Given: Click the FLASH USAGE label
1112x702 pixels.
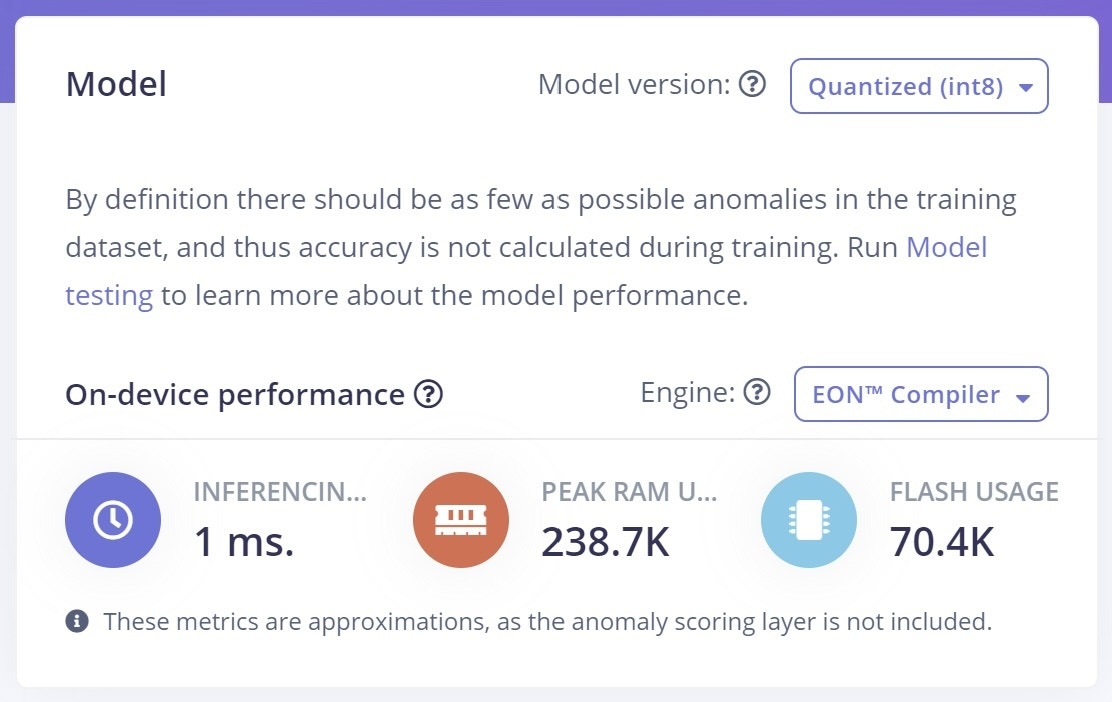Looking at the screenshot, I should click(974, 491).
